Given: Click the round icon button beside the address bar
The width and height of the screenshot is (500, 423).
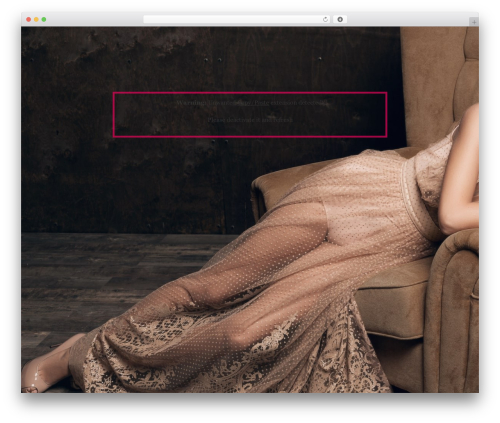Looking at the screenshot, I should click(x=340, y=20).
